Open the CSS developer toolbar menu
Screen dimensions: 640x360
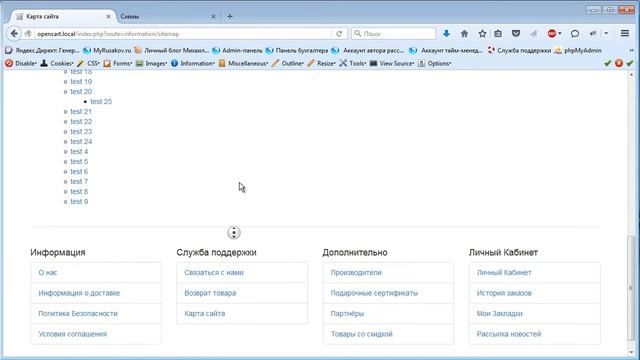click(88, 63)
